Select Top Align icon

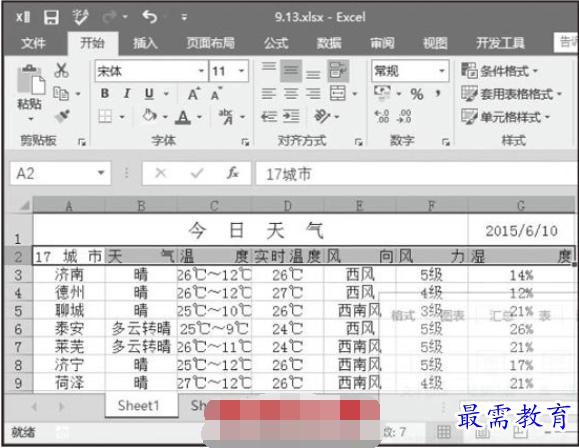tap(269, 66)
